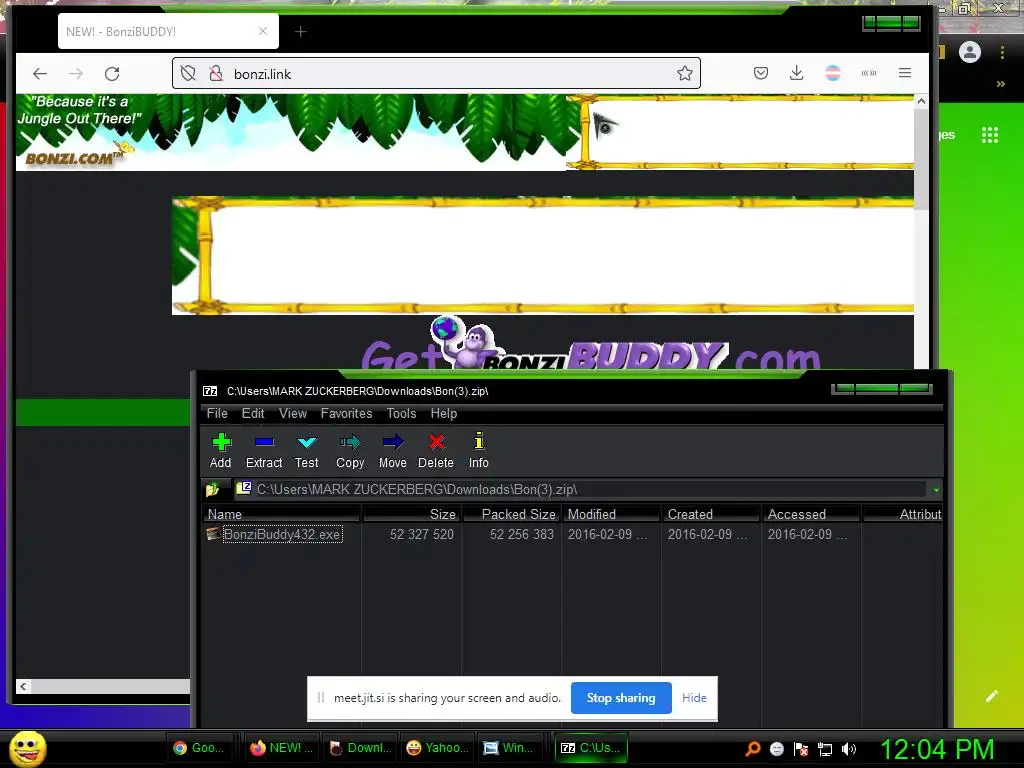Click horizontal scrollbar left arrow
This screenshot has height=768, width=1024.
coord(24,686)
